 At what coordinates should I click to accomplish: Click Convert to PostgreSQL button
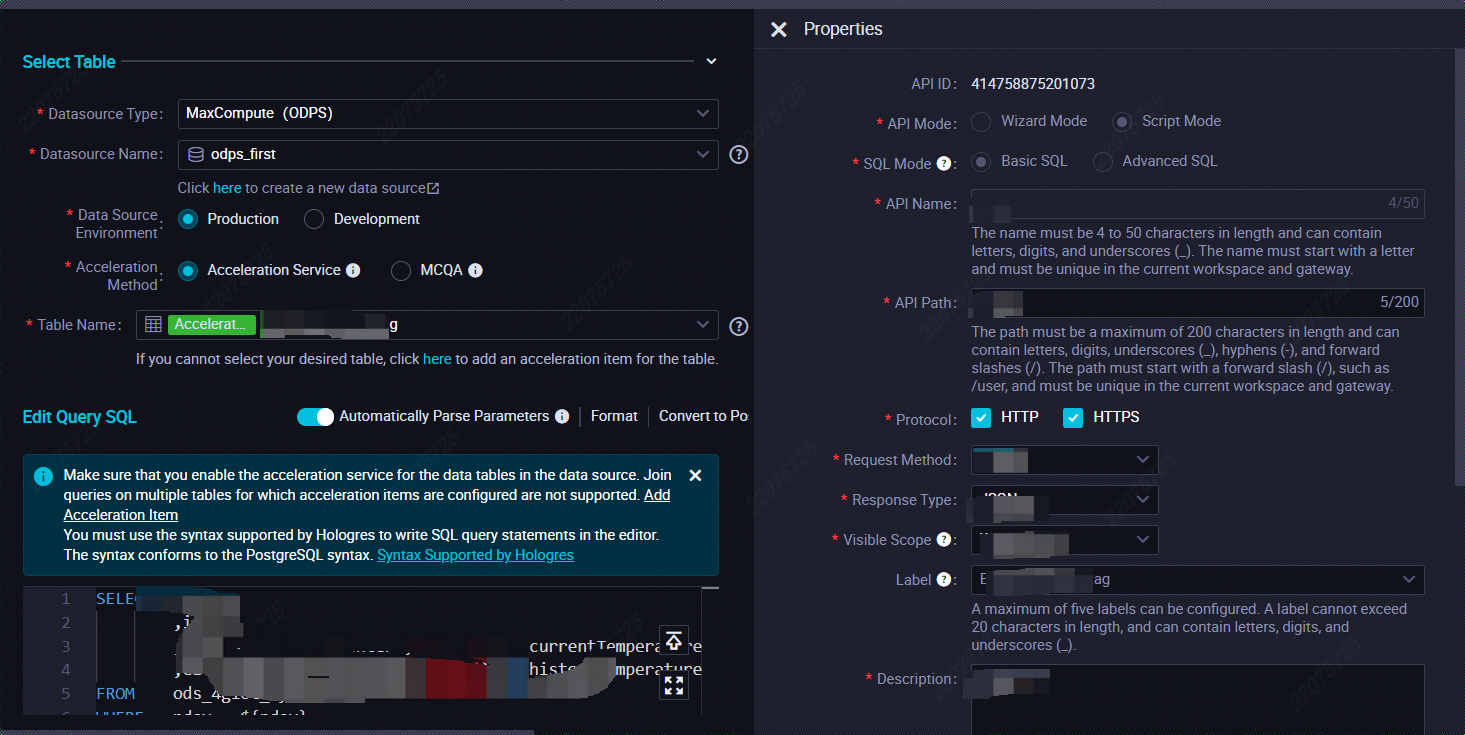(x=704, y=416)
